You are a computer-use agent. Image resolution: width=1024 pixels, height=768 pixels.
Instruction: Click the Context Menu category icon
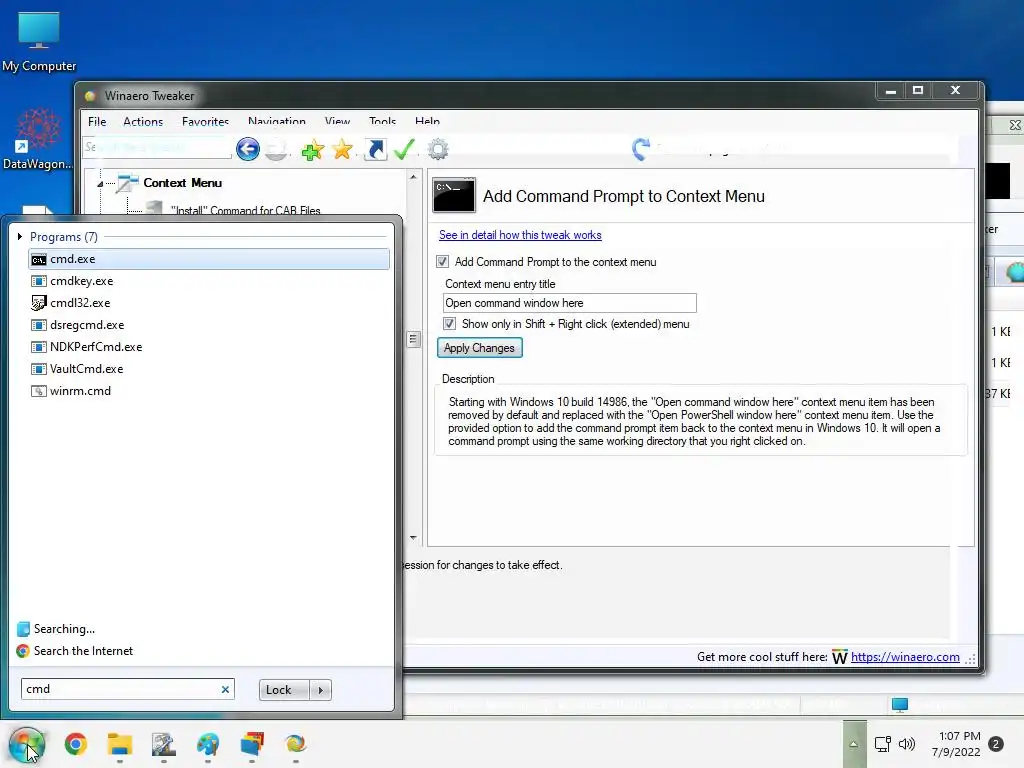tap(127, 184)
